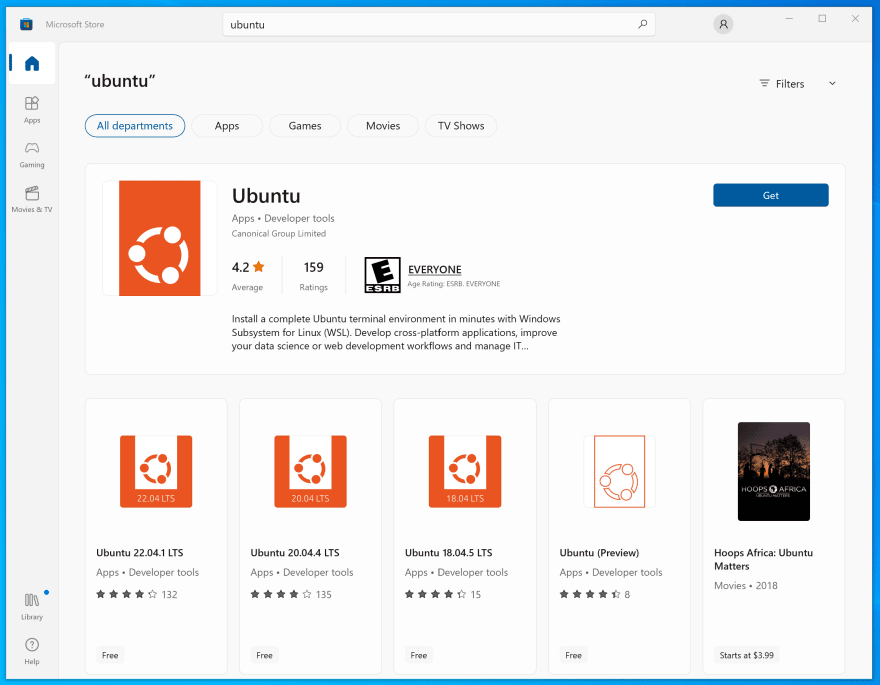Click Canonical Group Limited publisher text
The image size is (880, 685).
click(x=278, y=233)
